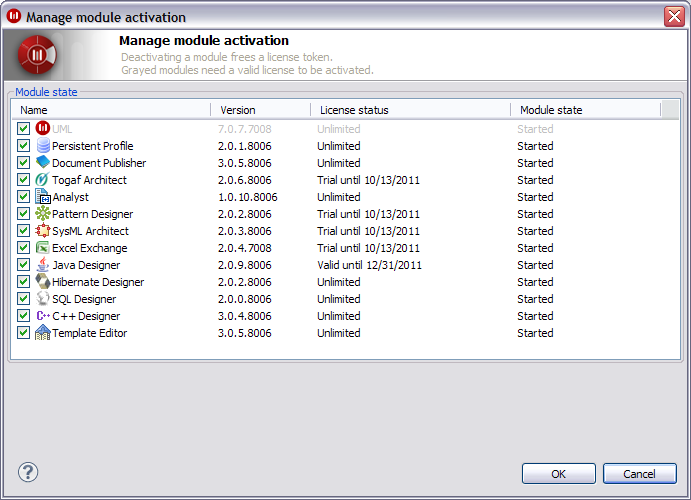The image size is (691, 500).
Task: Uncheck the Hibernate Designer checkbox
Action: [x=23, y=281]
